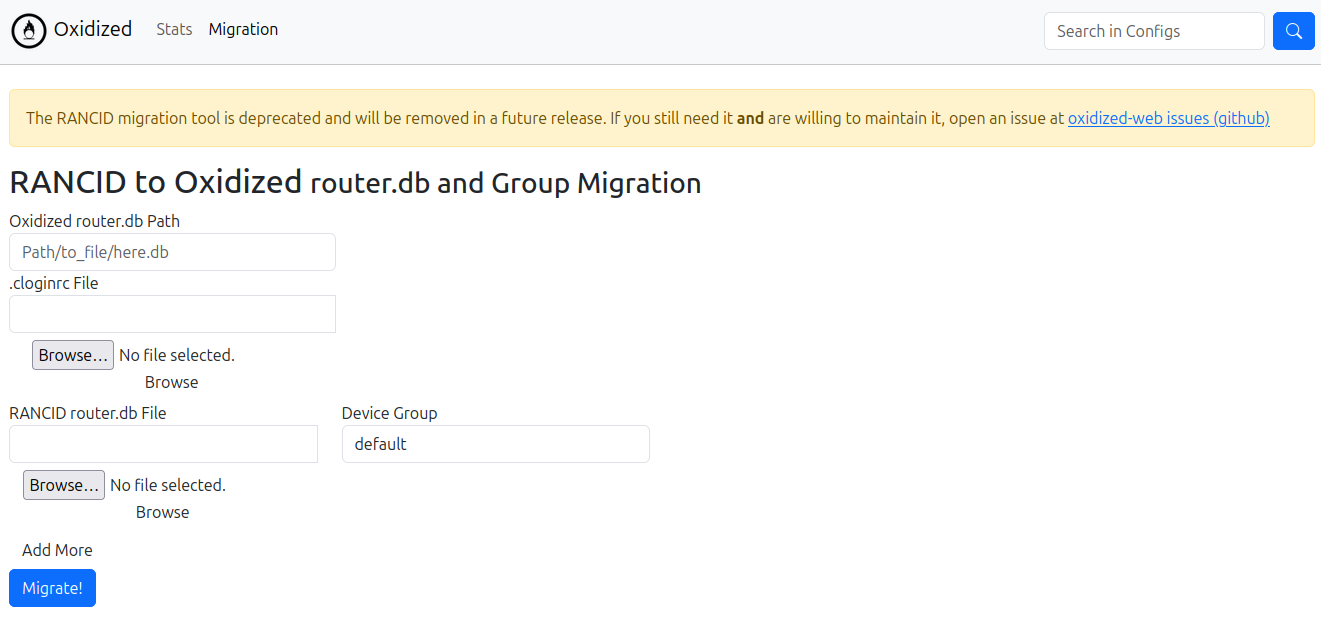Click the Oxidized router.db Path input
This screenshot has width=1321, height=626.
[172, 252]
